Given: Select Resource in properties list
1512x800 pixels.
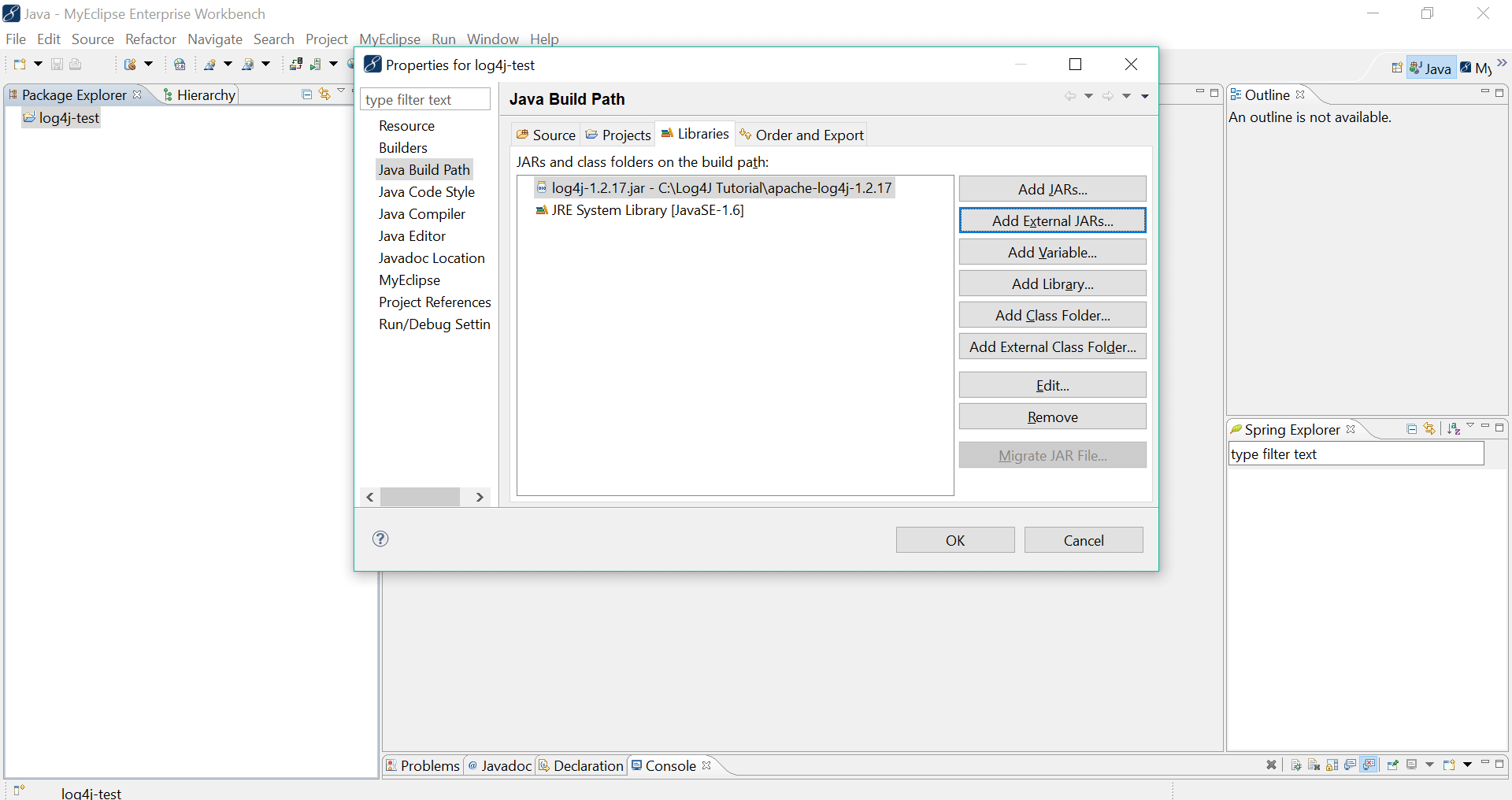Looking at the screenshot, I should tap(406, 126).
